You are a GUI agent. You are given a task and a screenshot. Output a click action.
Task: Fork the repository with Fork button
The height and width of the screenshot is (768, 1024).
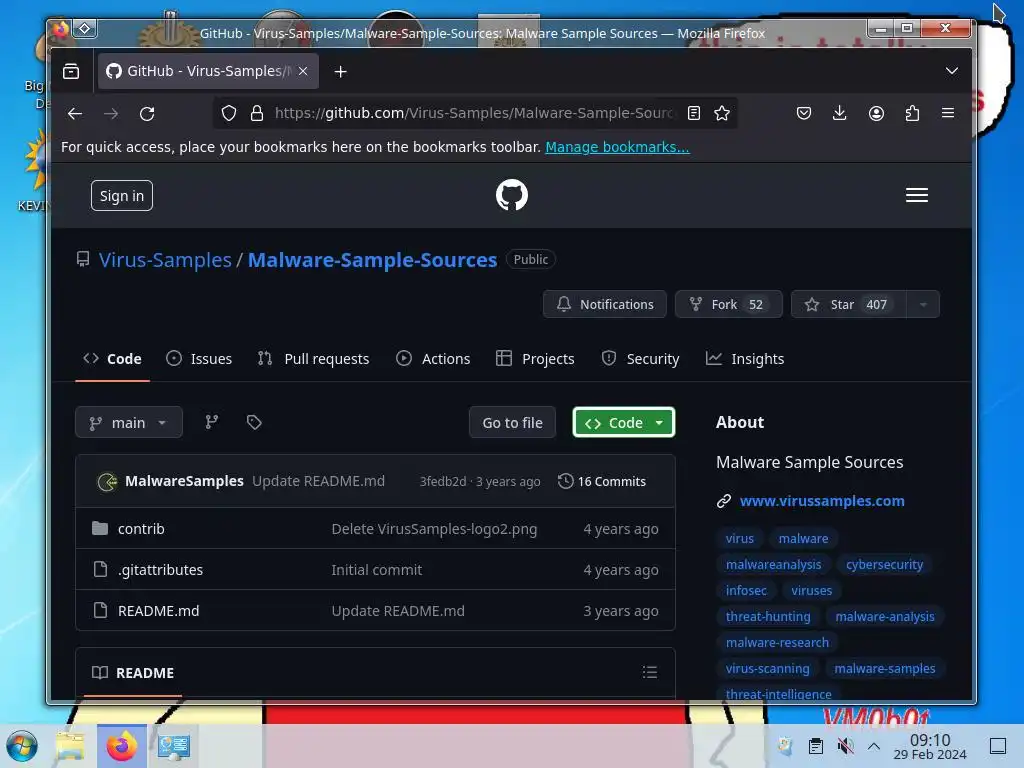(729, 304)
